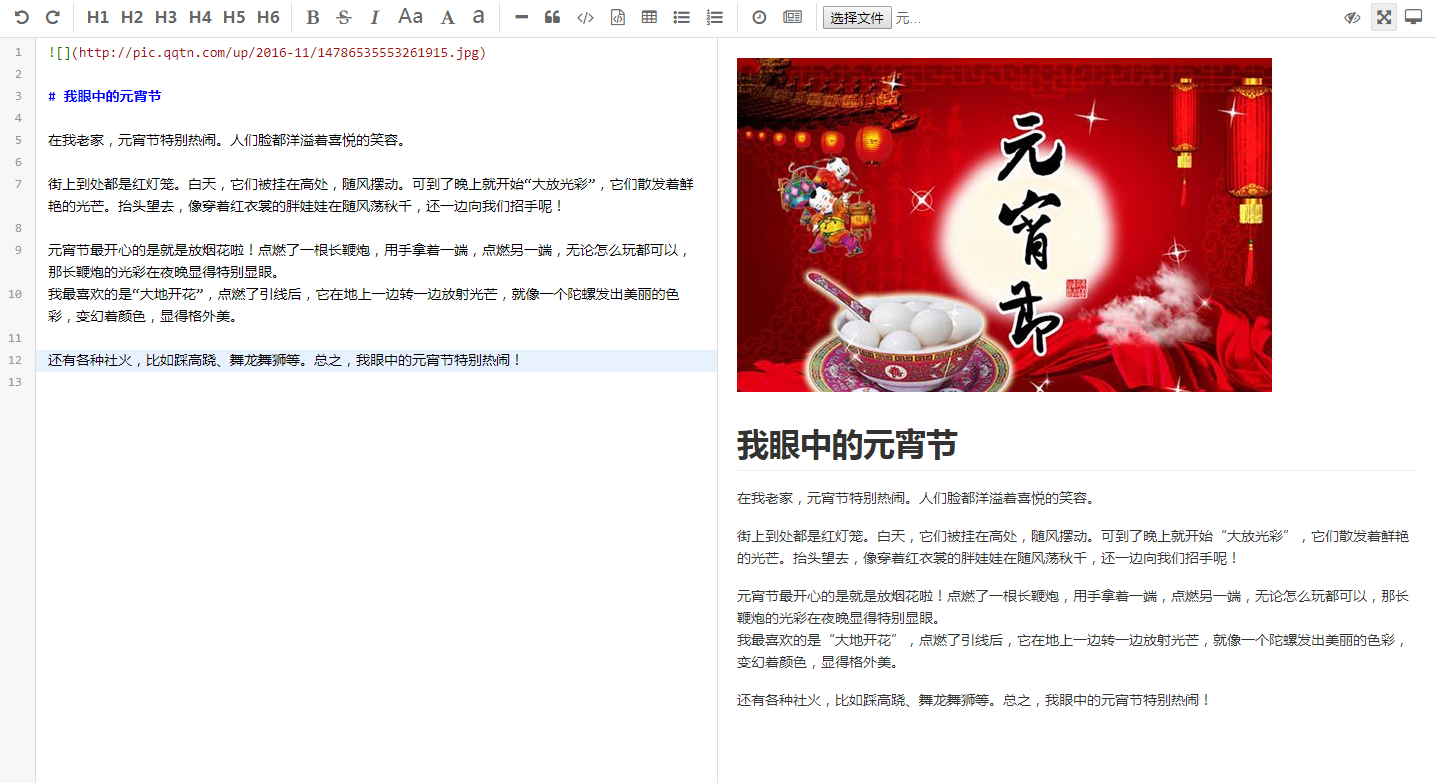This screenshot has height=783, width=1436.
Task: Click editor line starting 我最喜欢的是
Action: [x=364, y=305]
